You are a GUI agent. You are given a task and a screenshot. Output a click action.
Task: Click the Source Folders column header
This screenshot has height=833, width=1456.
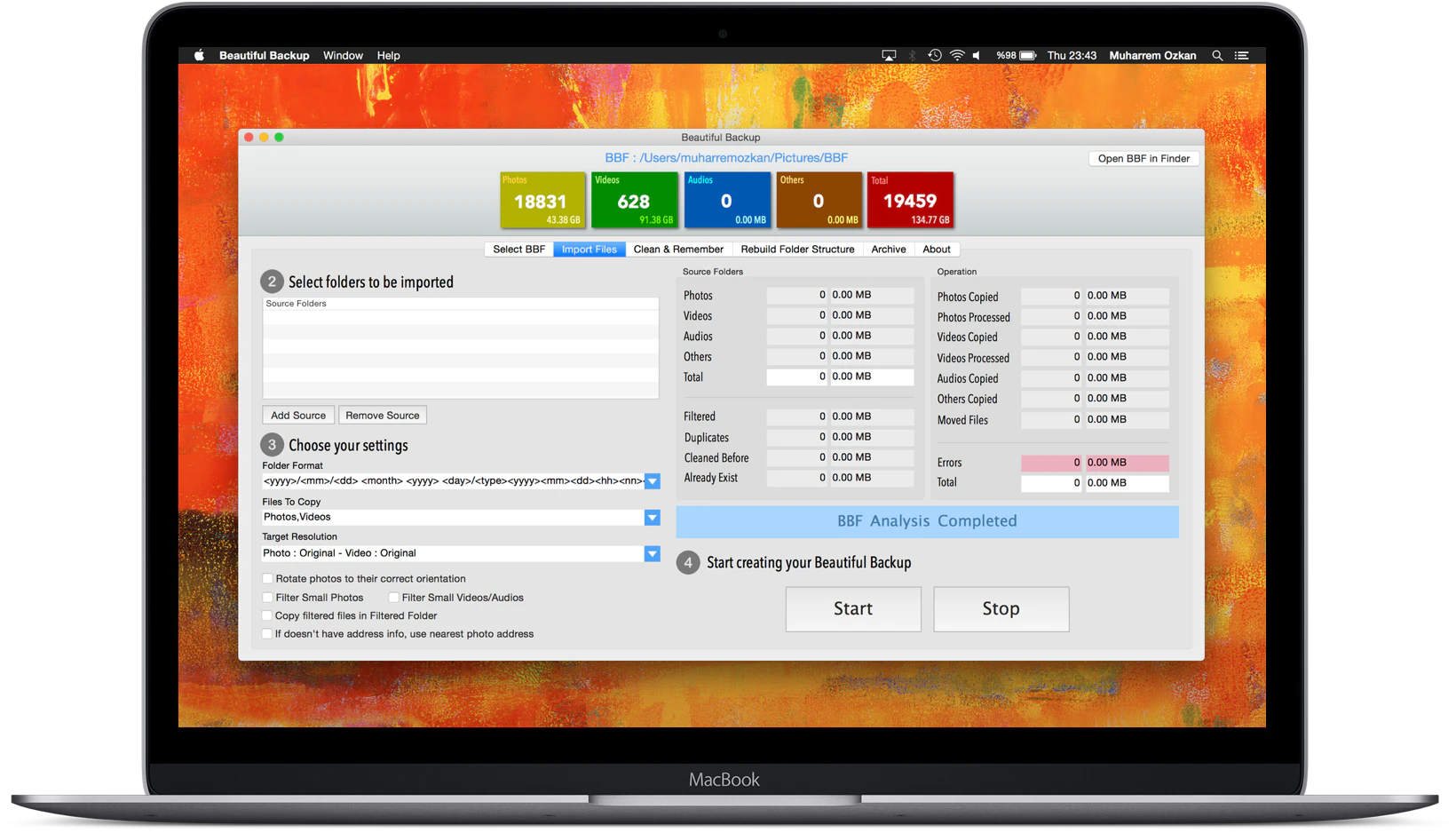(461, 304)
